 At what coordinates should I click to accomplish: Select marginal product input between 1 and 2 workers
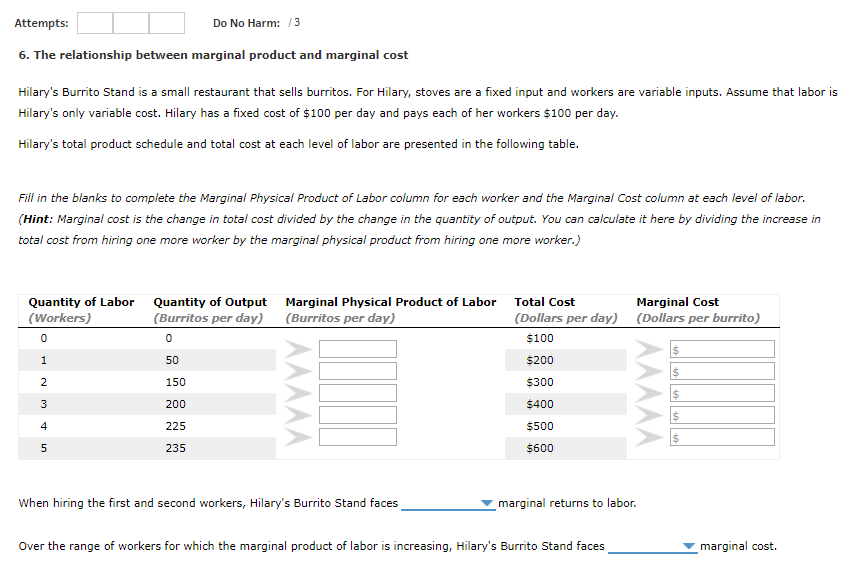tap(358, 371)
